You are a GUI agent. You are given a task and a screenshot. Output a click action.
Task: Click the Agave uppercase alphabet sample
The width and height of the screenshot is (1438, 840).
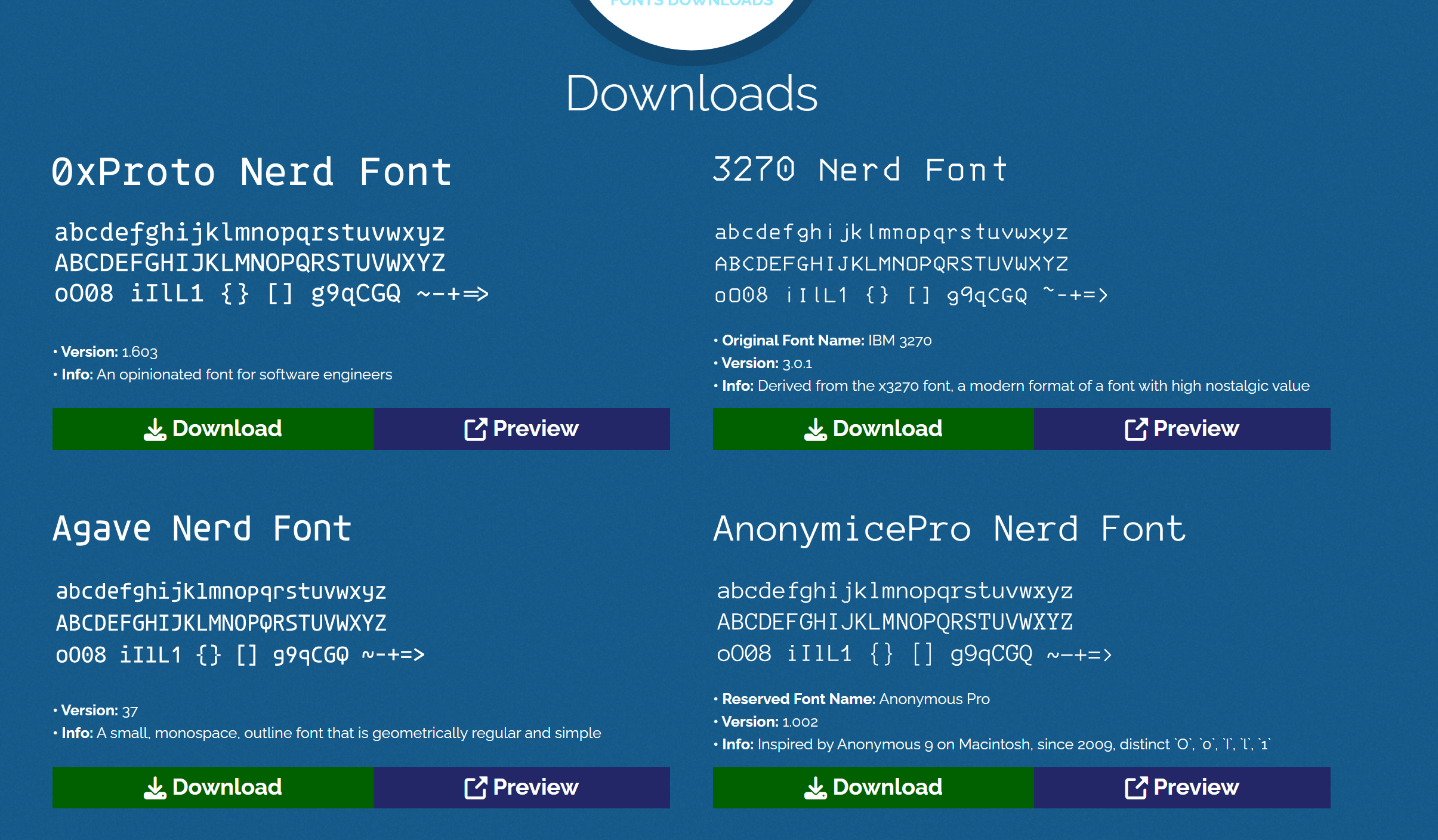pos(221,623)
